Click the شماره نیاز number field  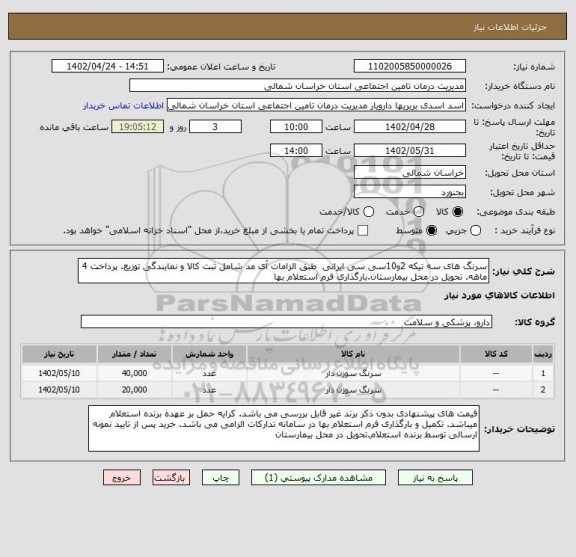coord(410,67)
